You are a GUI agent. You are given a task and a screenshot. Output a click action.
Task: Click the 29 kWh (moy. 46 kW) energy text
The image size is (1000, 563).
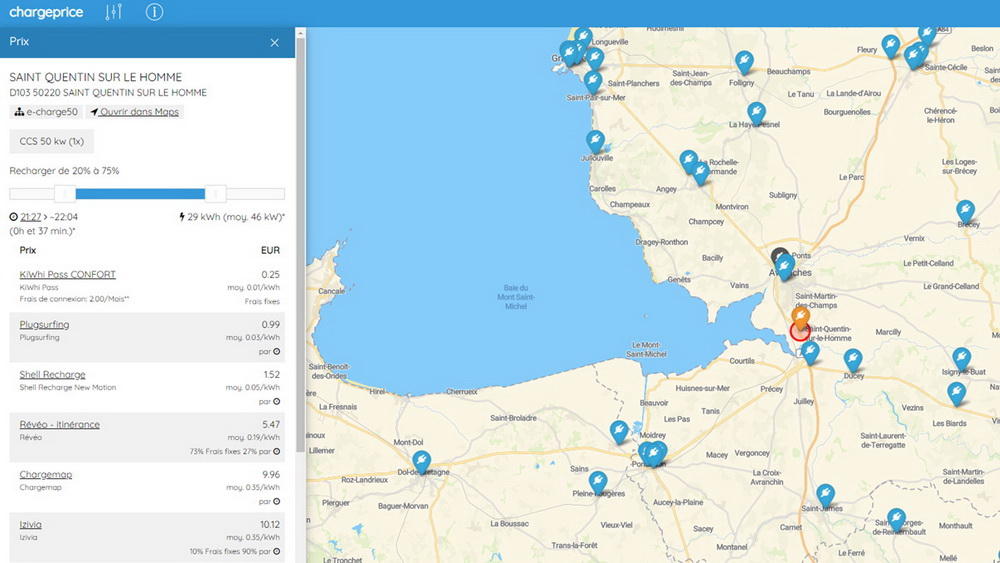tap(232, 217)
